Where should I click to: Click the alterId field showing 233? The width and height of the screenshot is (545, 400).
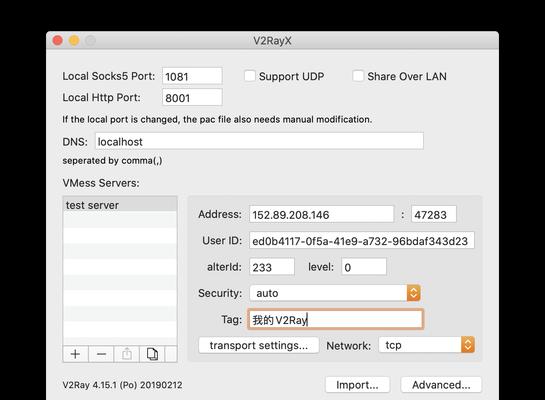tap(272, 267)
